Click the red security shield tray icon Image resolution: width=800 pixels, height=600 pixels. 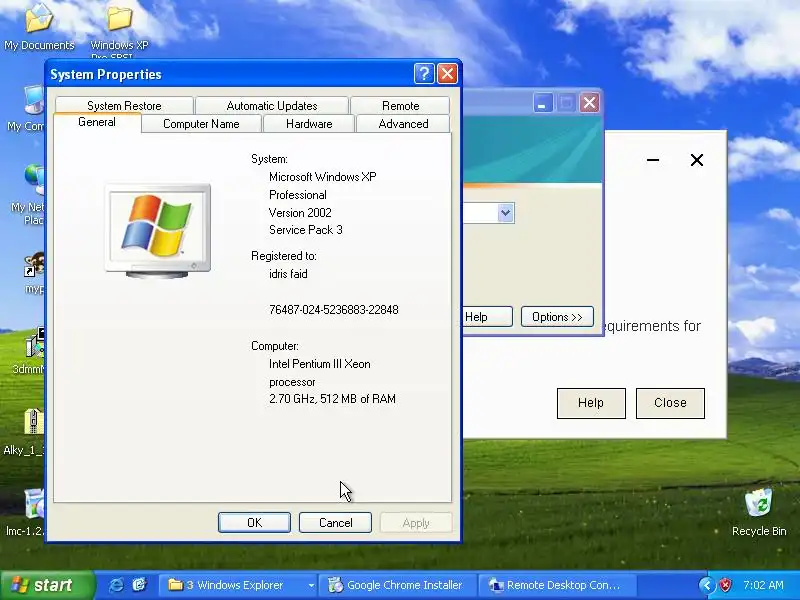(725, 585)
